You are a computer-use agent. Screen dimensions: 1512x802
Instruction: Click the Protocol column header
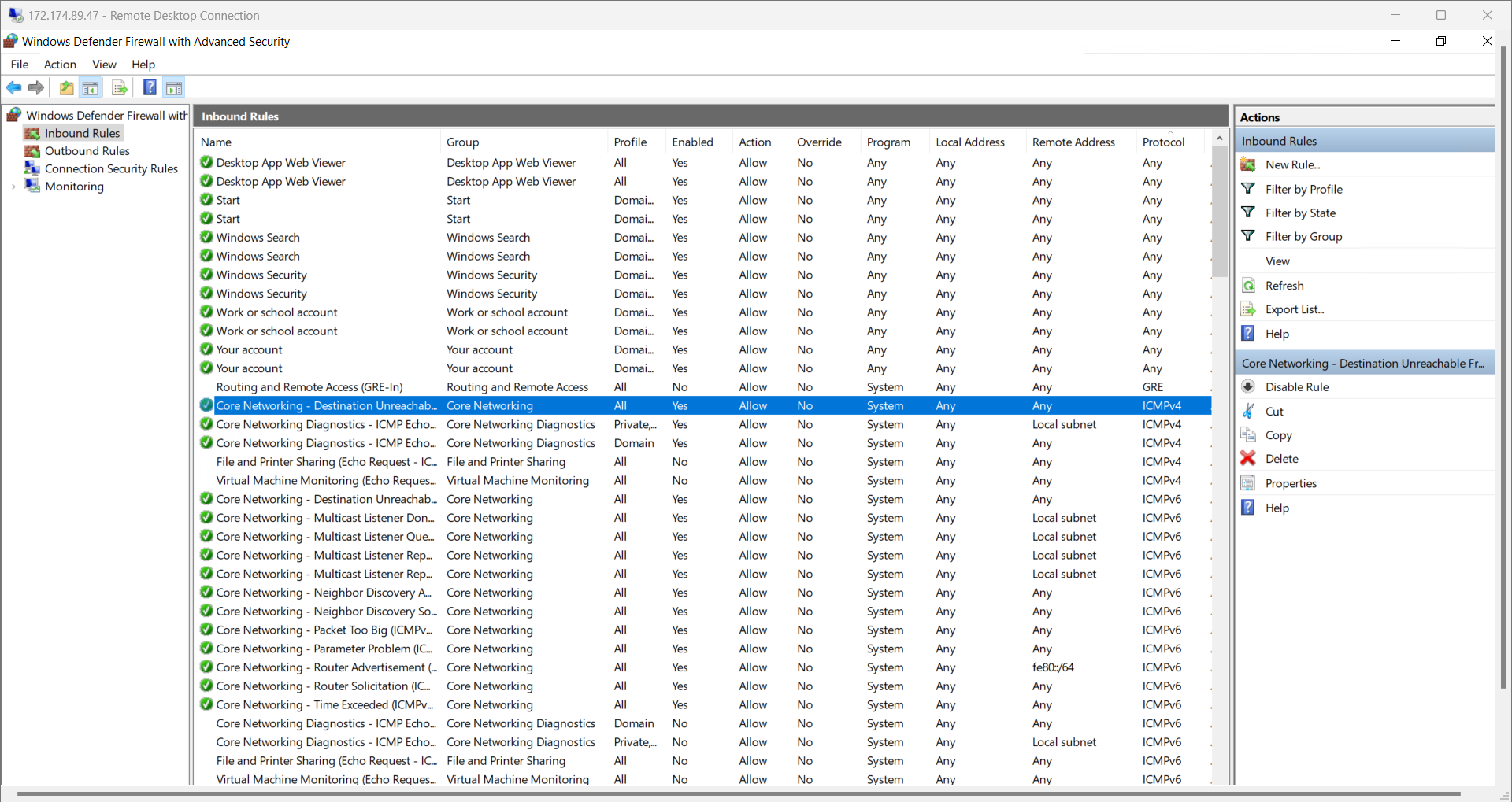(1170, 142)
